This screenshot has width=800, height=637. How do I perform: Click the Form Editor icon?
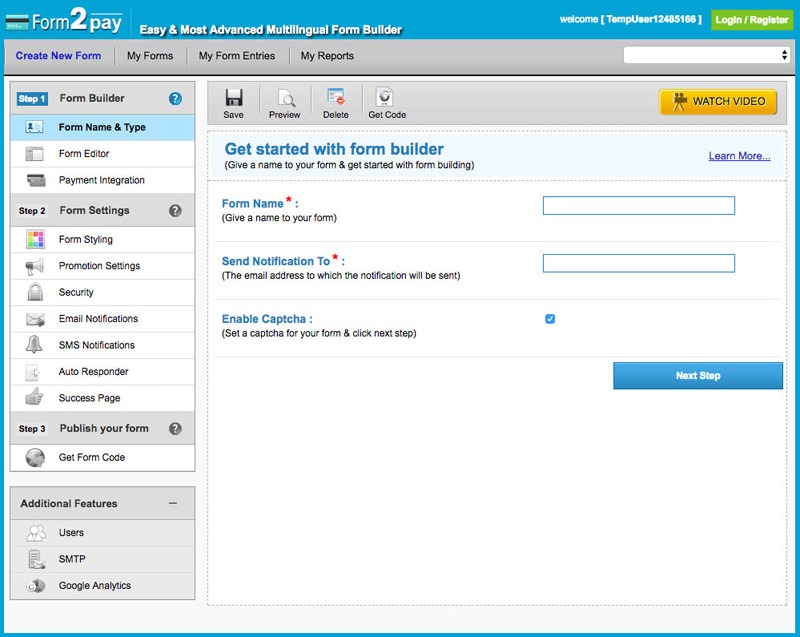(x=34, y=154)
